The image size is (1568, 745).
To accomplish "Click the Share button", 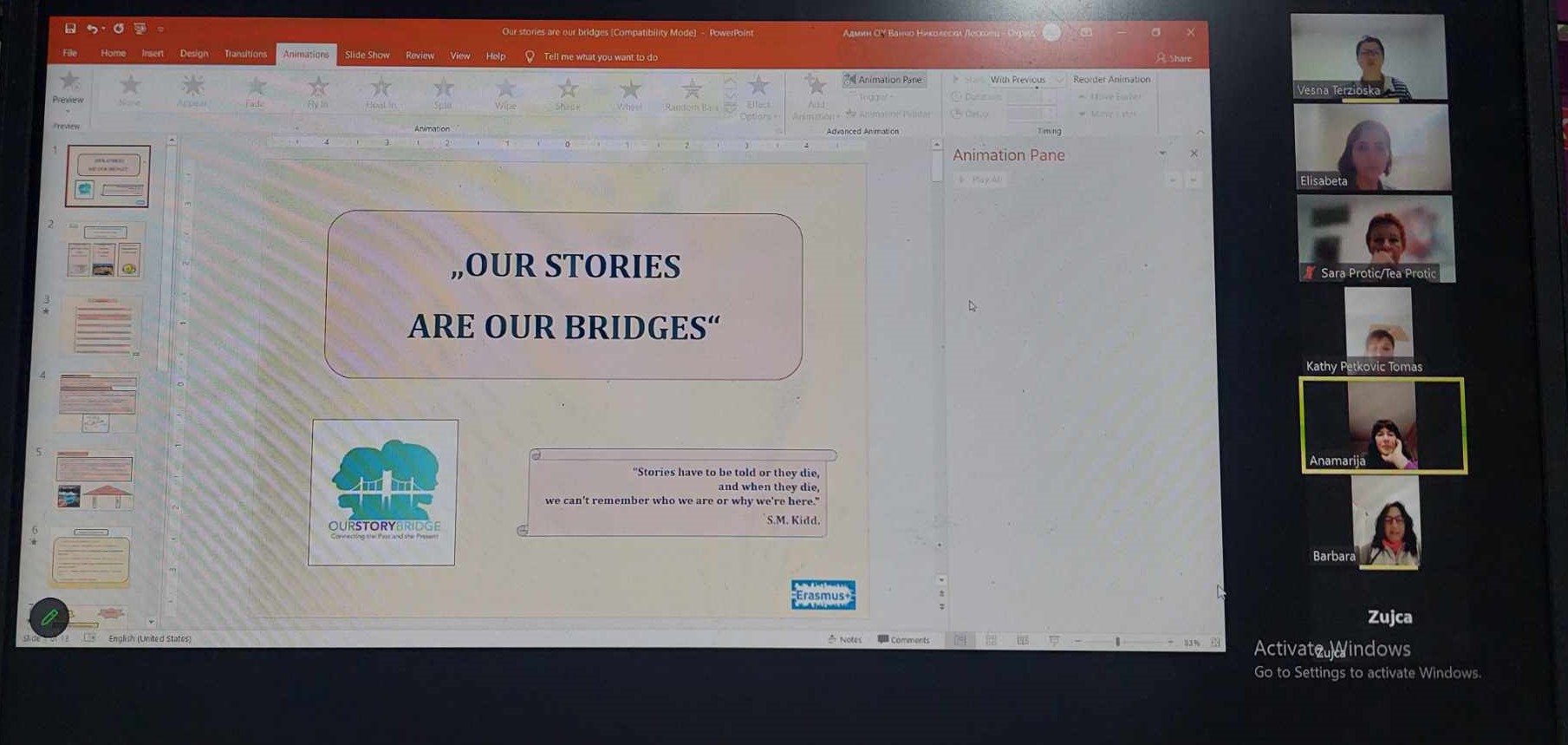I will tap(1174, 58).
